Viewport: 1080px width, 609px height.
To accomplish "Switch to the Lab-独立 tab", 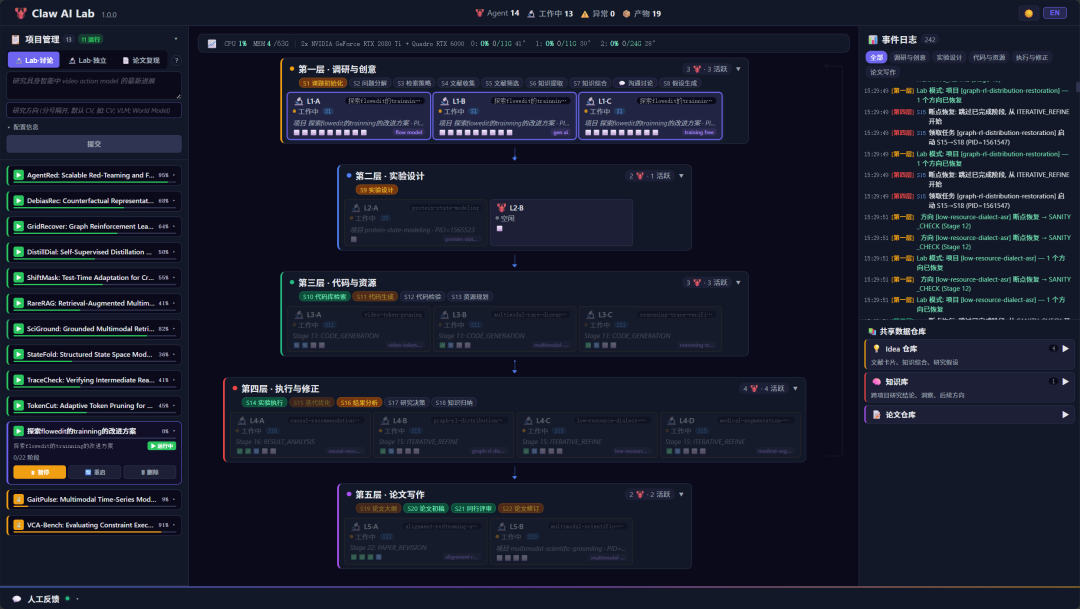I will tap(87, 60).
